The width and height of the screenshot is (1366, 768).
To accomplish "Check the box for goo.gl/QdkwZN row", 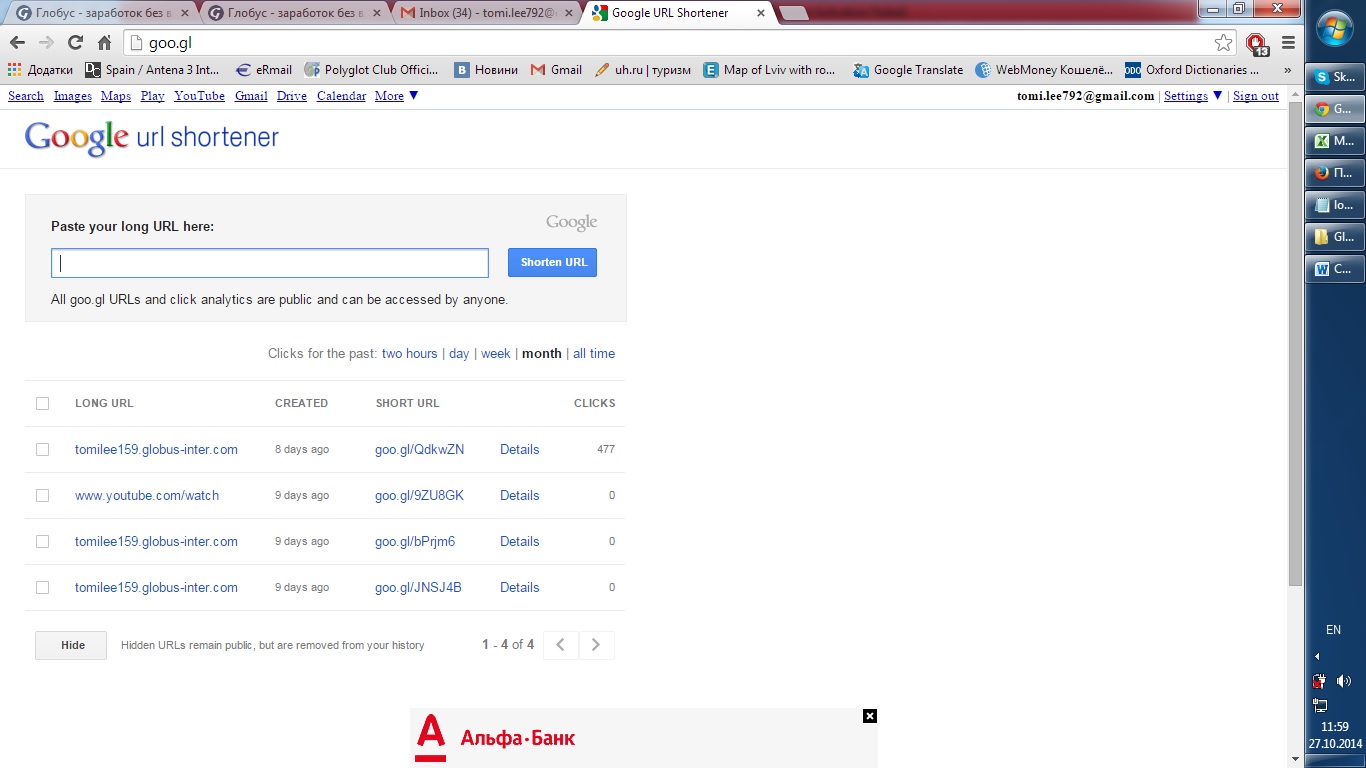I will [42, 449].
